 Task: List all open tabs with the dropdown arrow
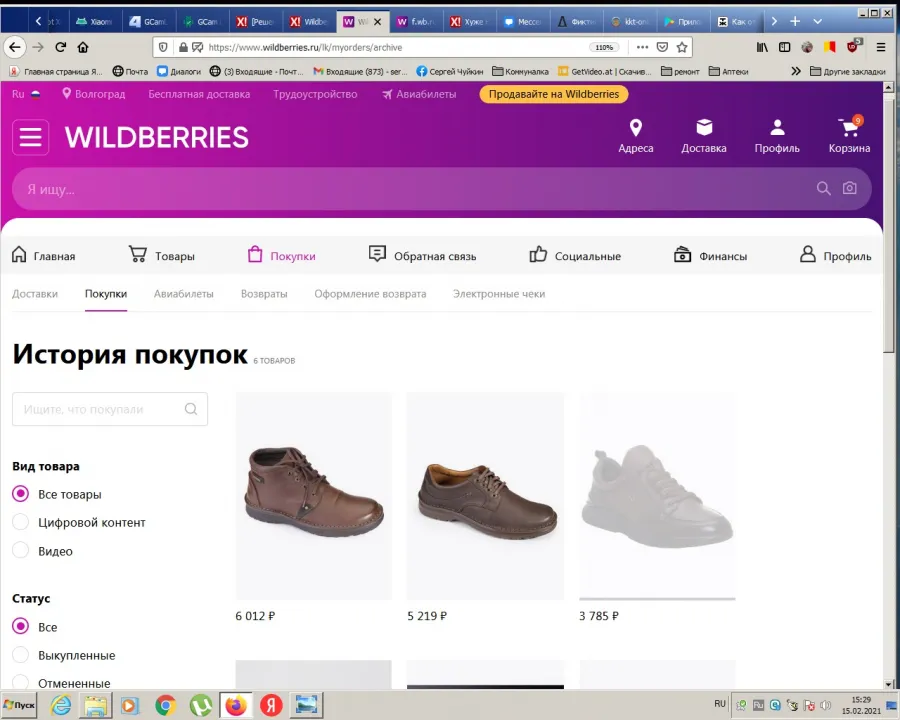coord(817,21)
